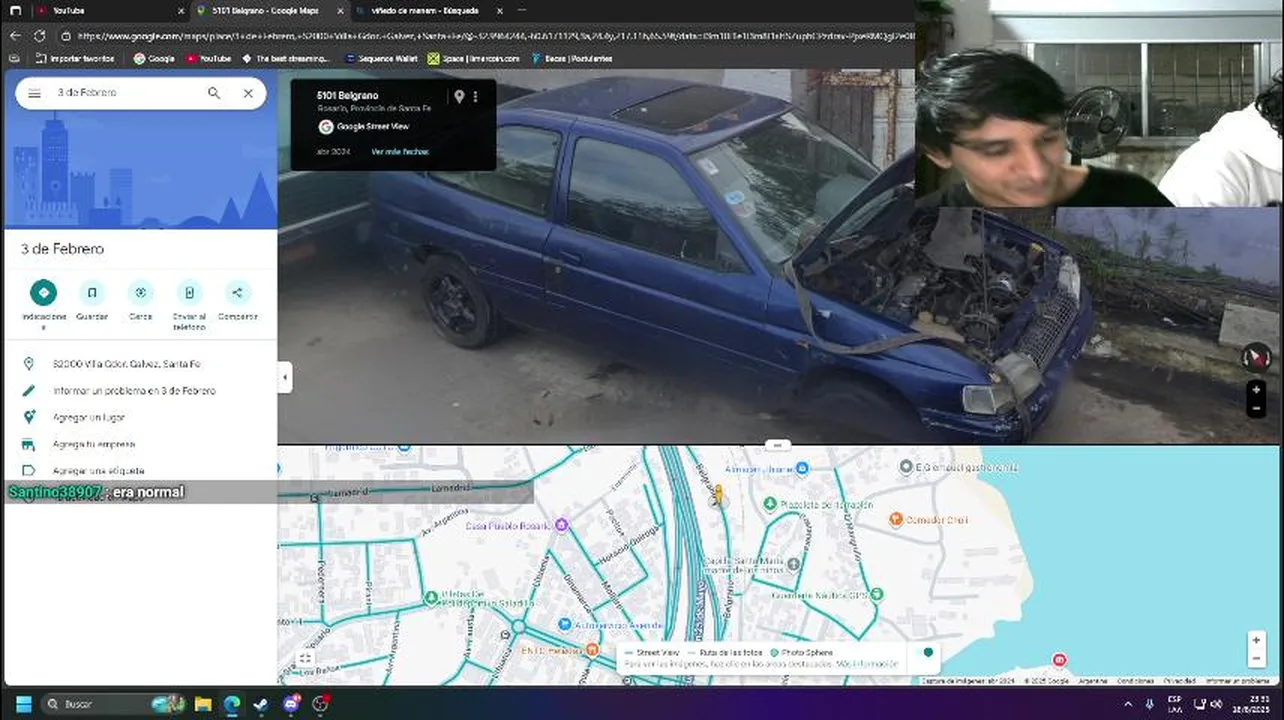This screenshot has width=1284, height=720.
Task: Zoom out on the lower map
Action: tap(1256, 658)
